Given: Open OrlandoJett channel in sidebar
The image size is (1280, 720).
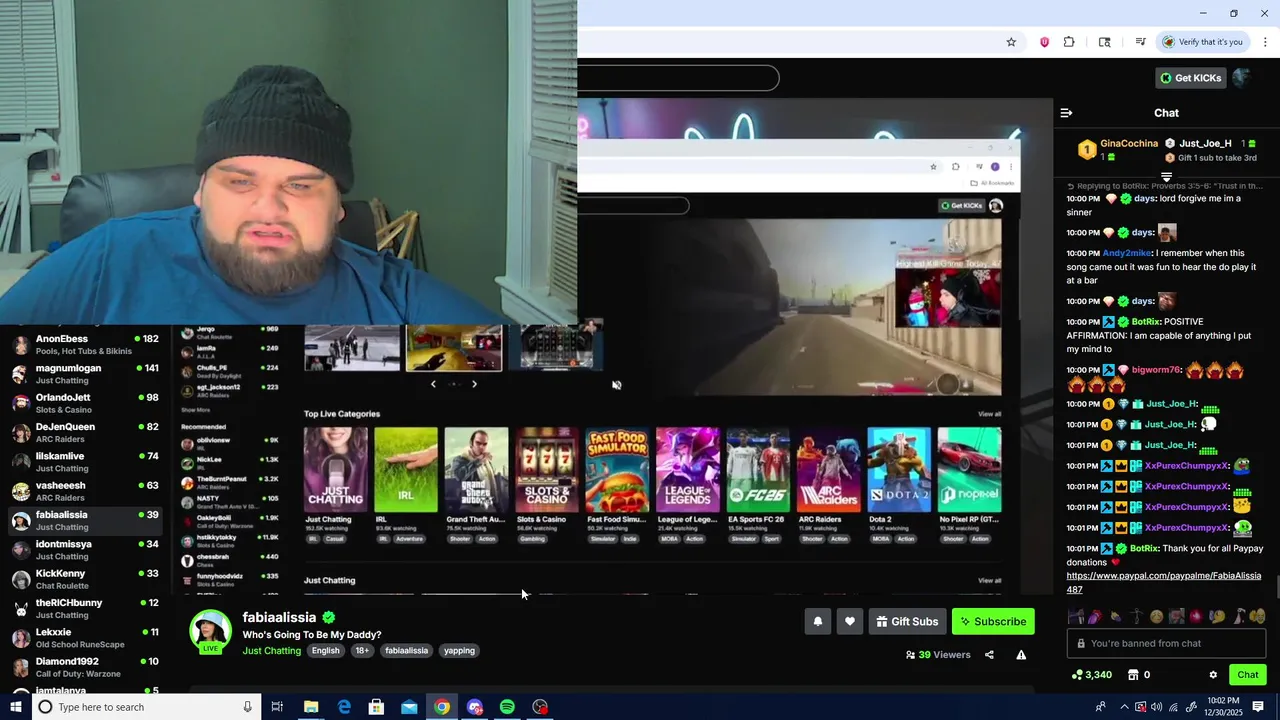Looking at the screenshot, I should pos(84,403).
